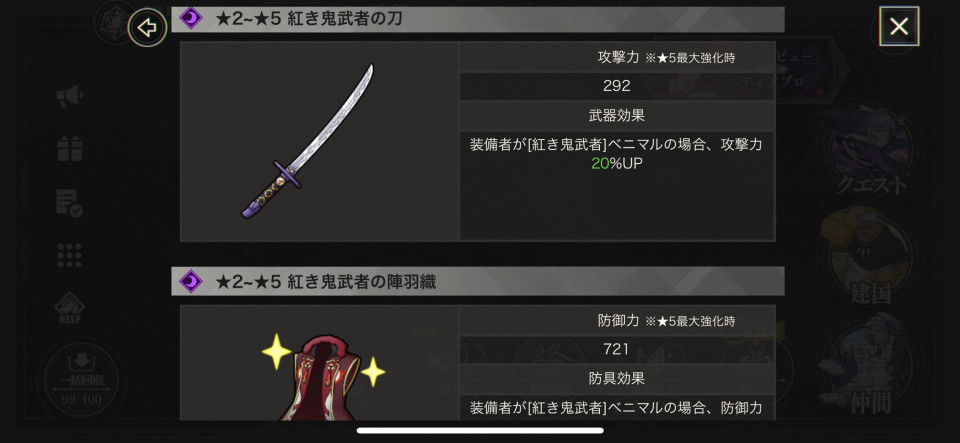Tap the back arrow button
Image resolution: width=960 pixels, height=443 pixels.
point(148,28)
